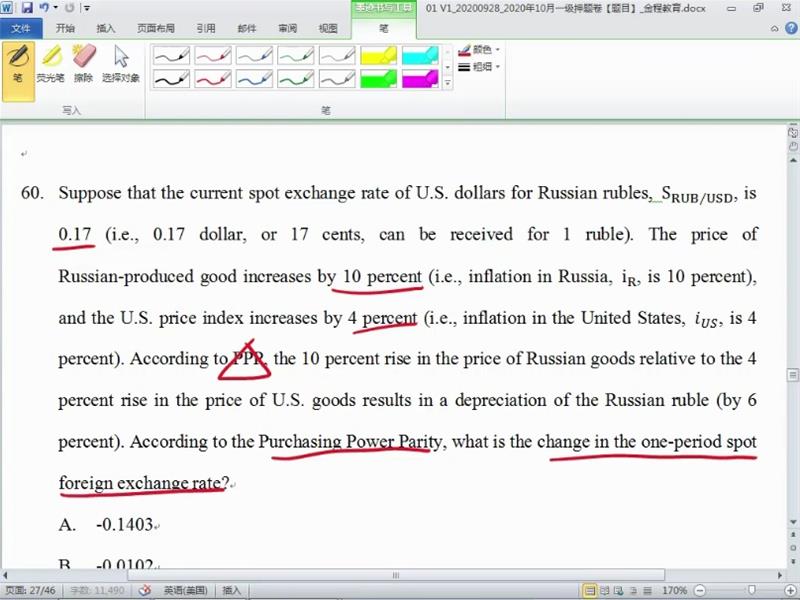Switch to the 审阅 (Review) ribbon tab
The height and width of the screenshot is (600, 800).
pos(287,29)
